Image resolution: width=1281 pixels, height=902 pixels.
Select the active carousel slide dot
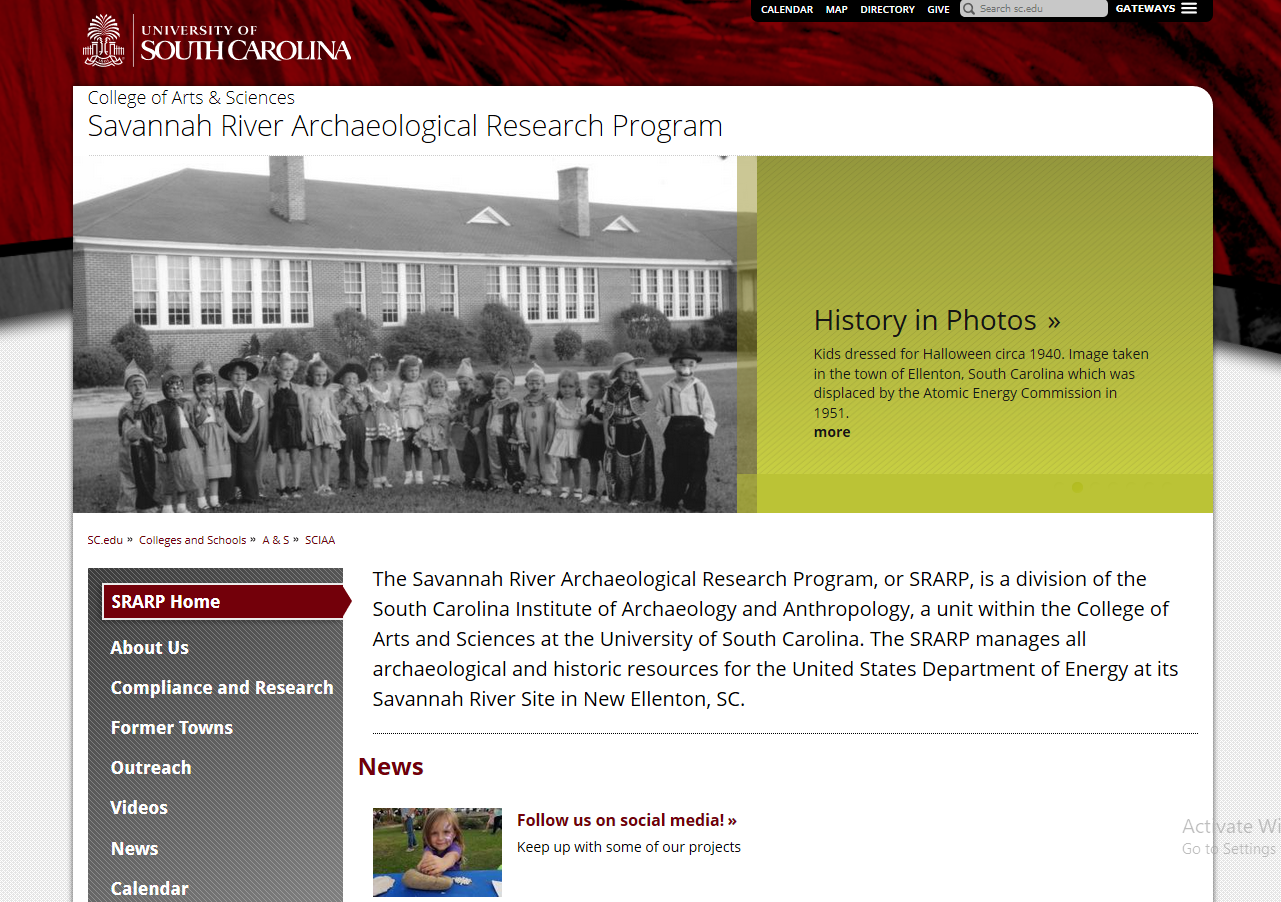[1077, 487]
